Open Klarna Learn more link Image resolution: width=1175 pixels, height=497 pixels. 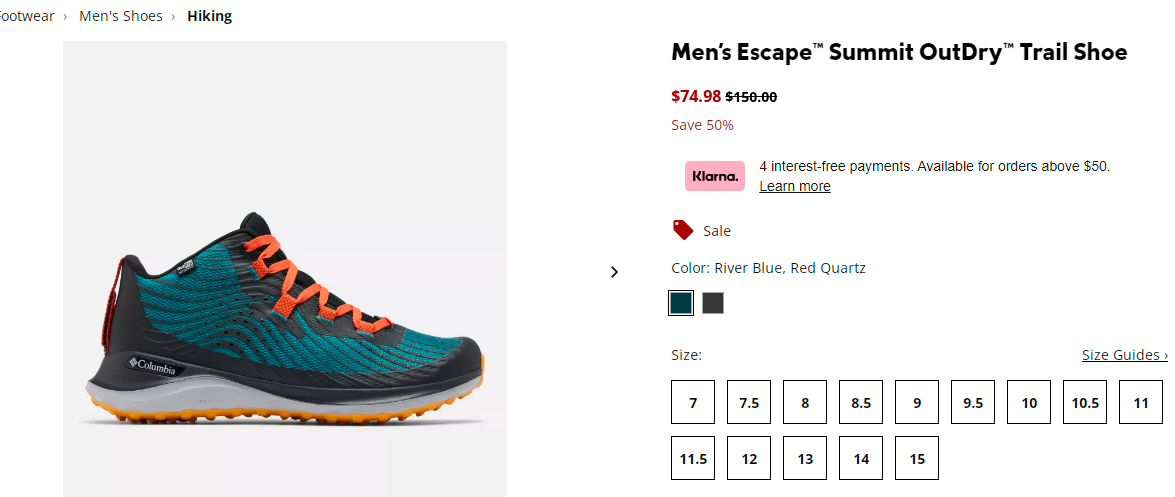[794, 186]
